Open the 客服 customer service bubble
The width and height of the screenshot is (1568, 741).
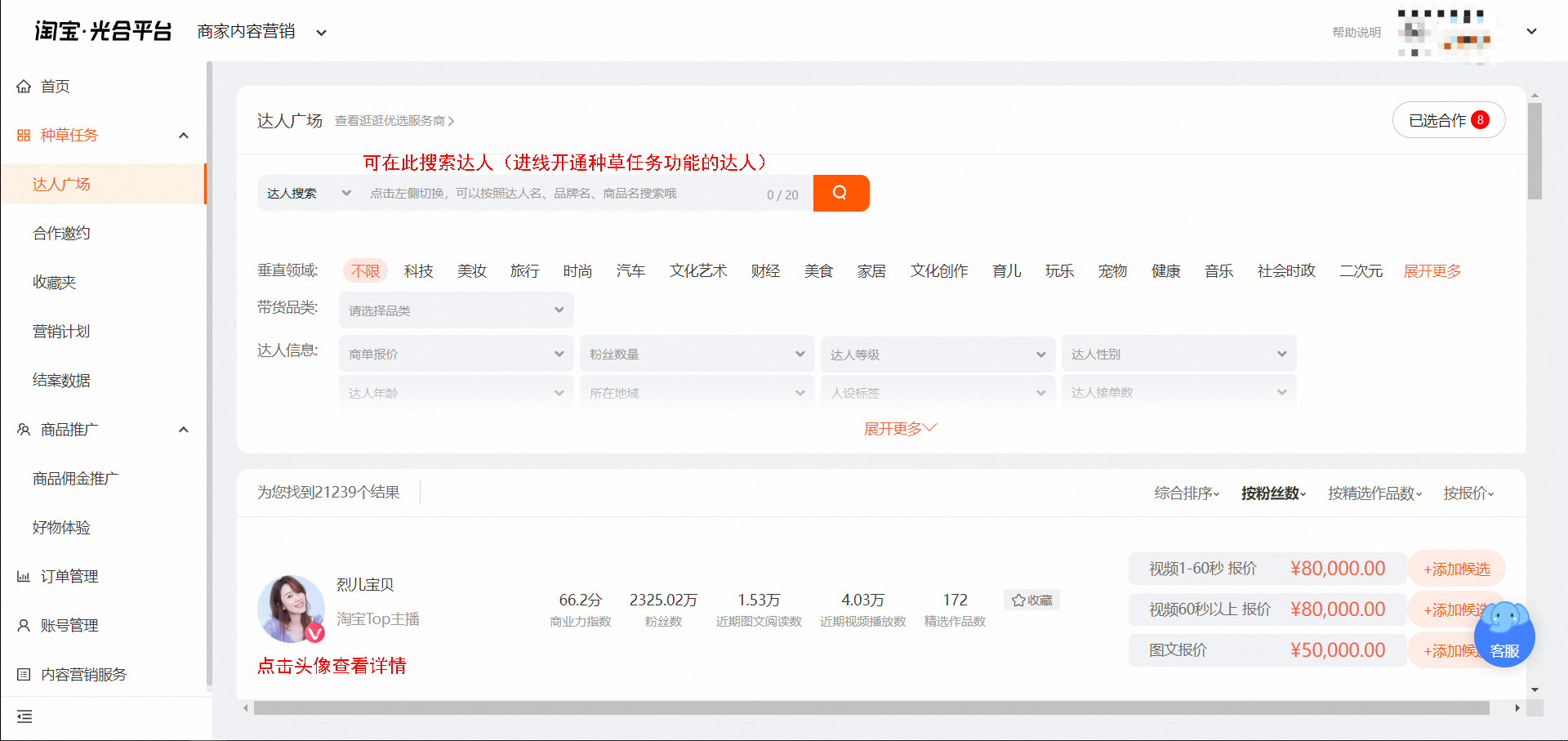(x=1504, y=636)
